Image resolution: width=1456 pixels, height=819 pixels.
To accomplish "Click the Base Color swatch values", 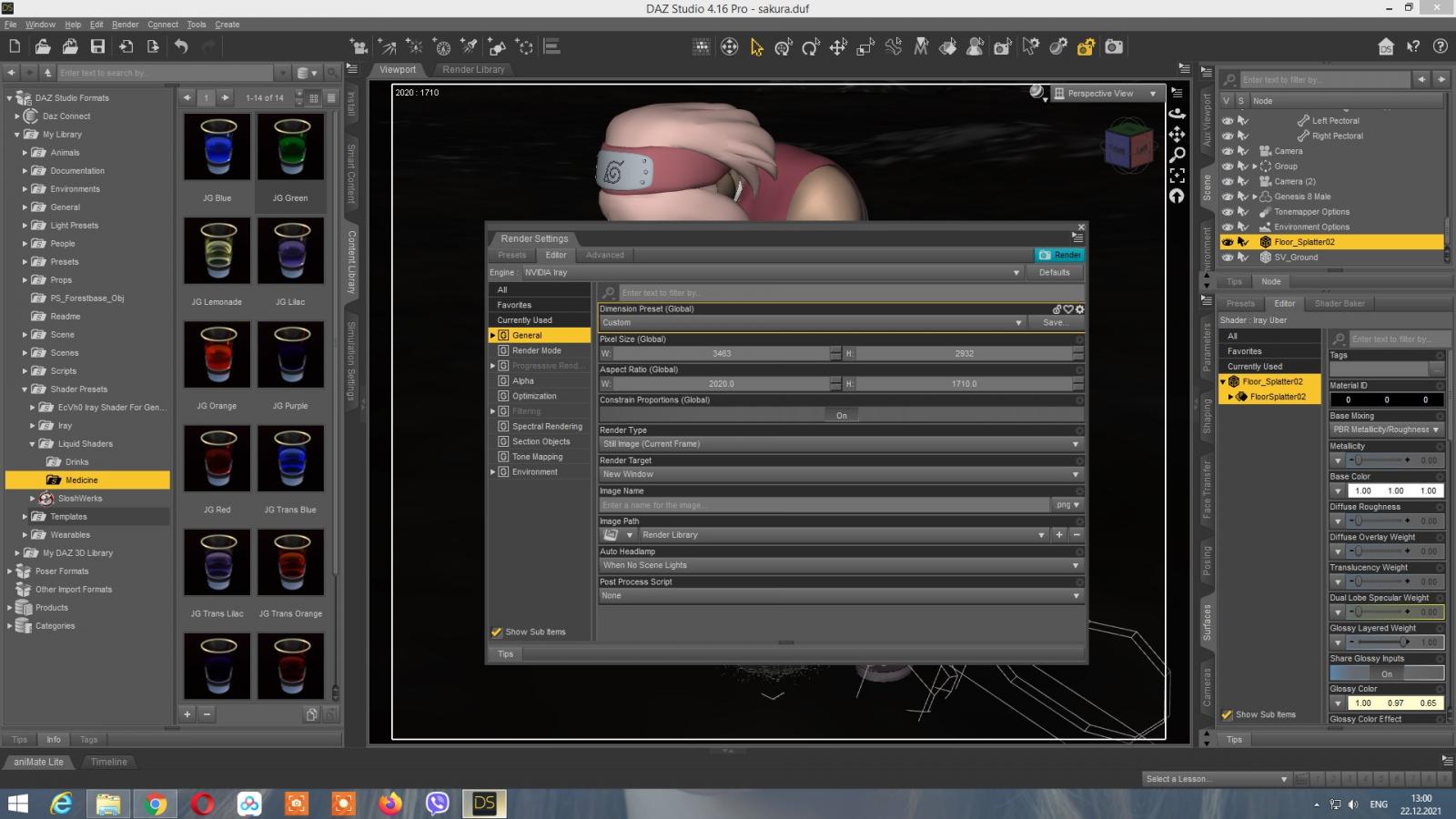I will pos(1395,490).
